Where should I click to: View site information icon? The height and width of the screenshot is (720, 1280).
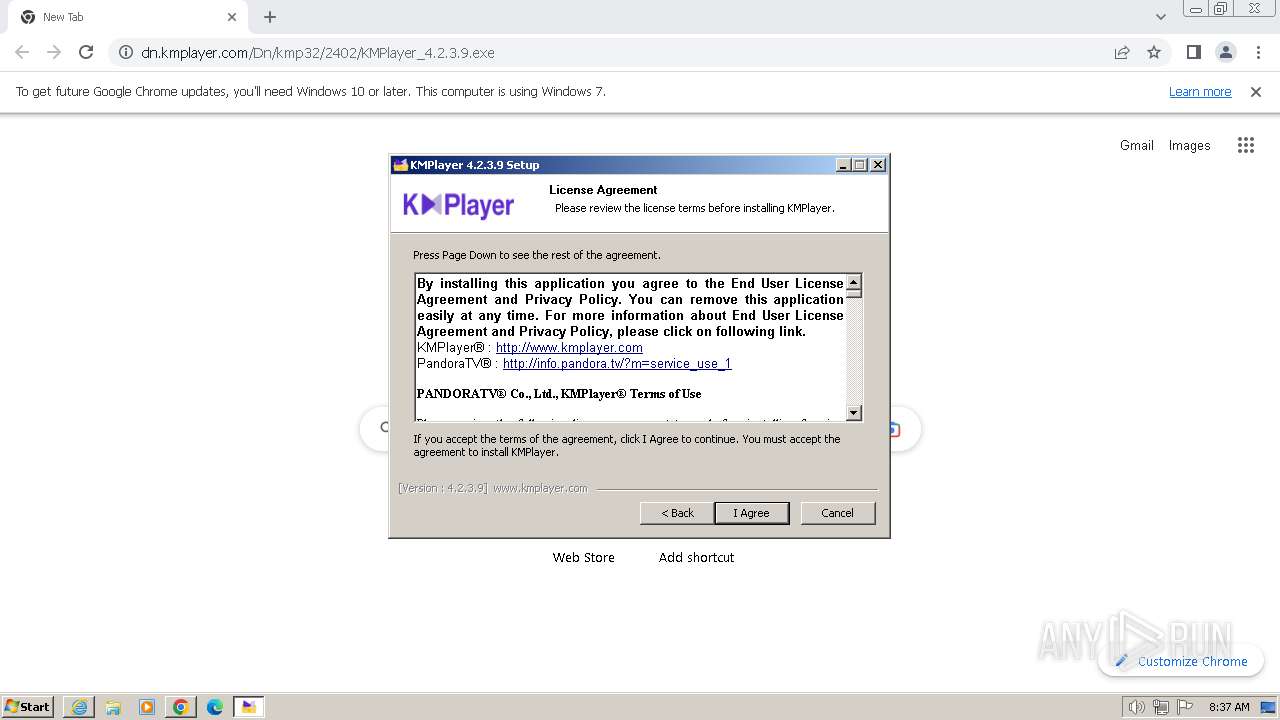pyautogui.click(x=126, y=52)
